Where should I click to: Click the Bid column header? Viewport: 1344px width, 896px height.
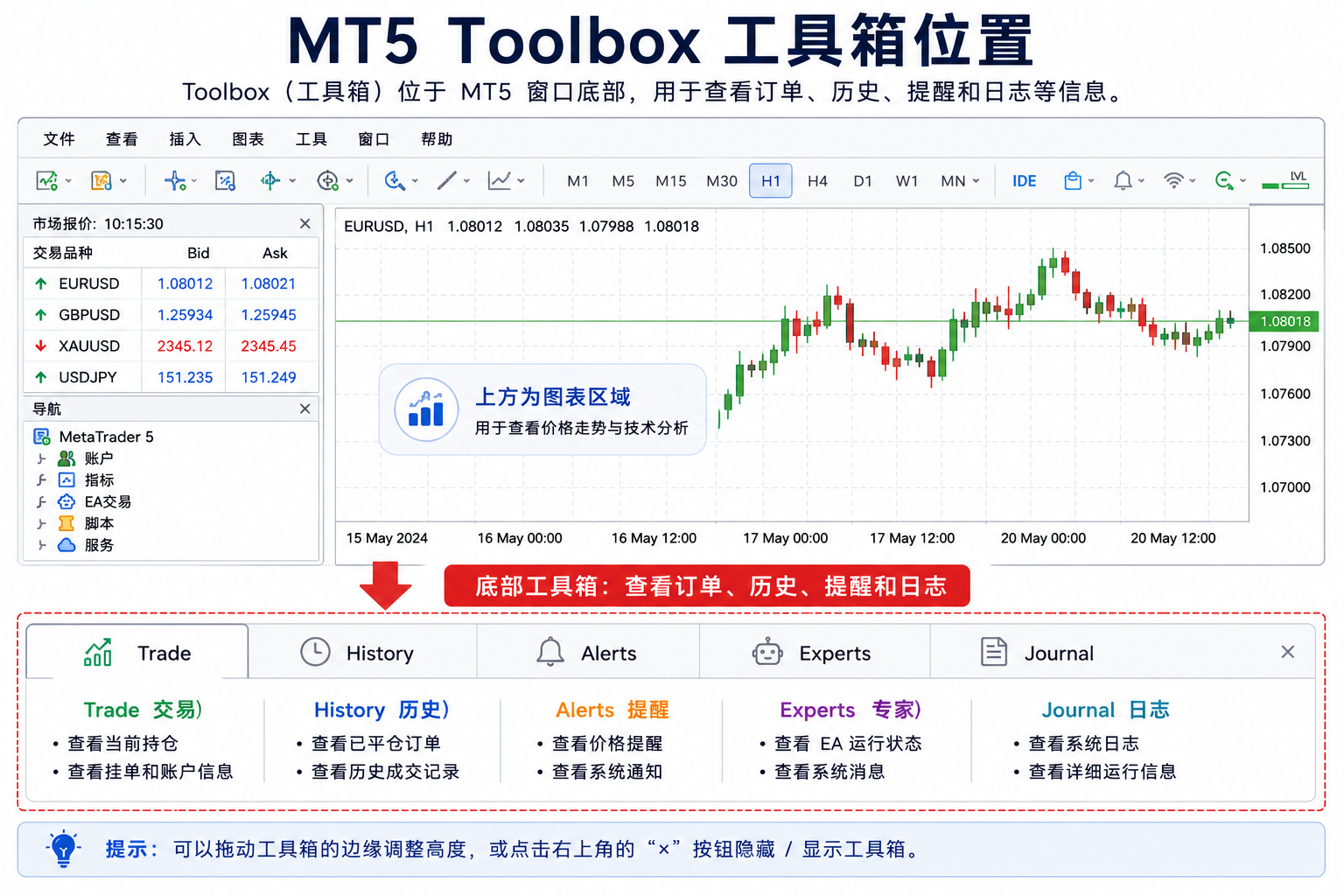tap(199, 253)
